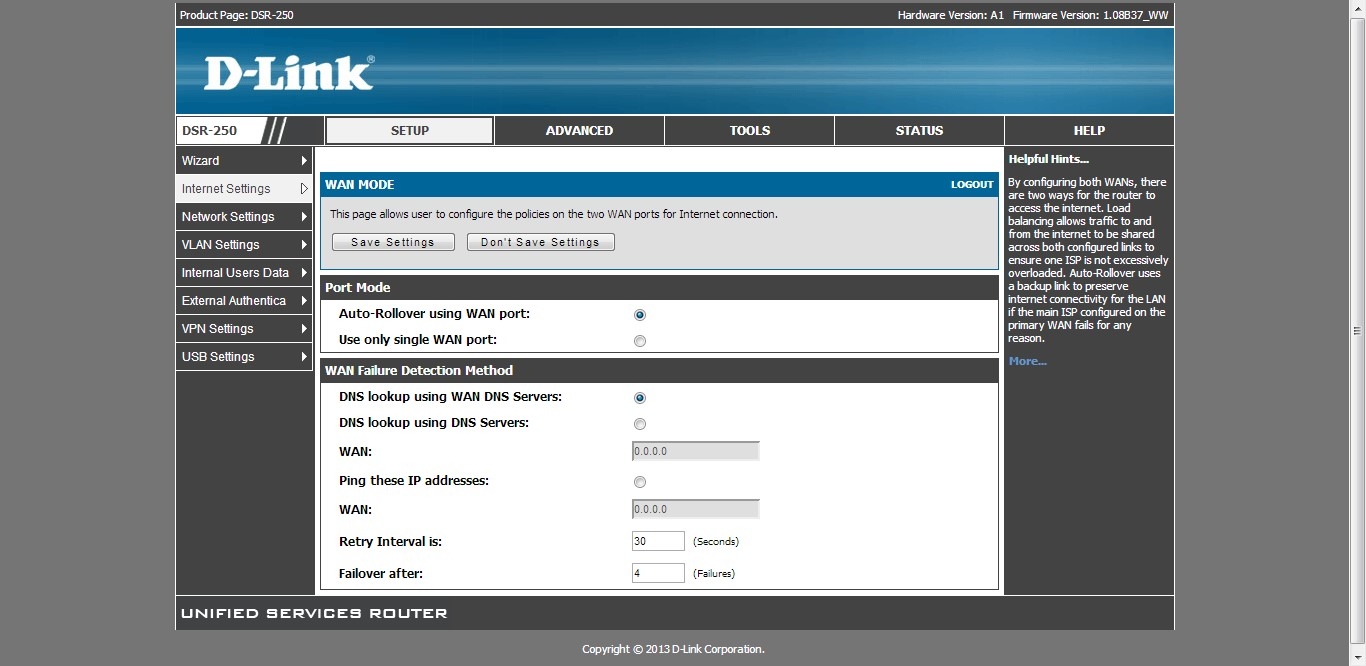Select Auto-Rollover using WAN port option
1366x666 pixels.
coord(640,315)
